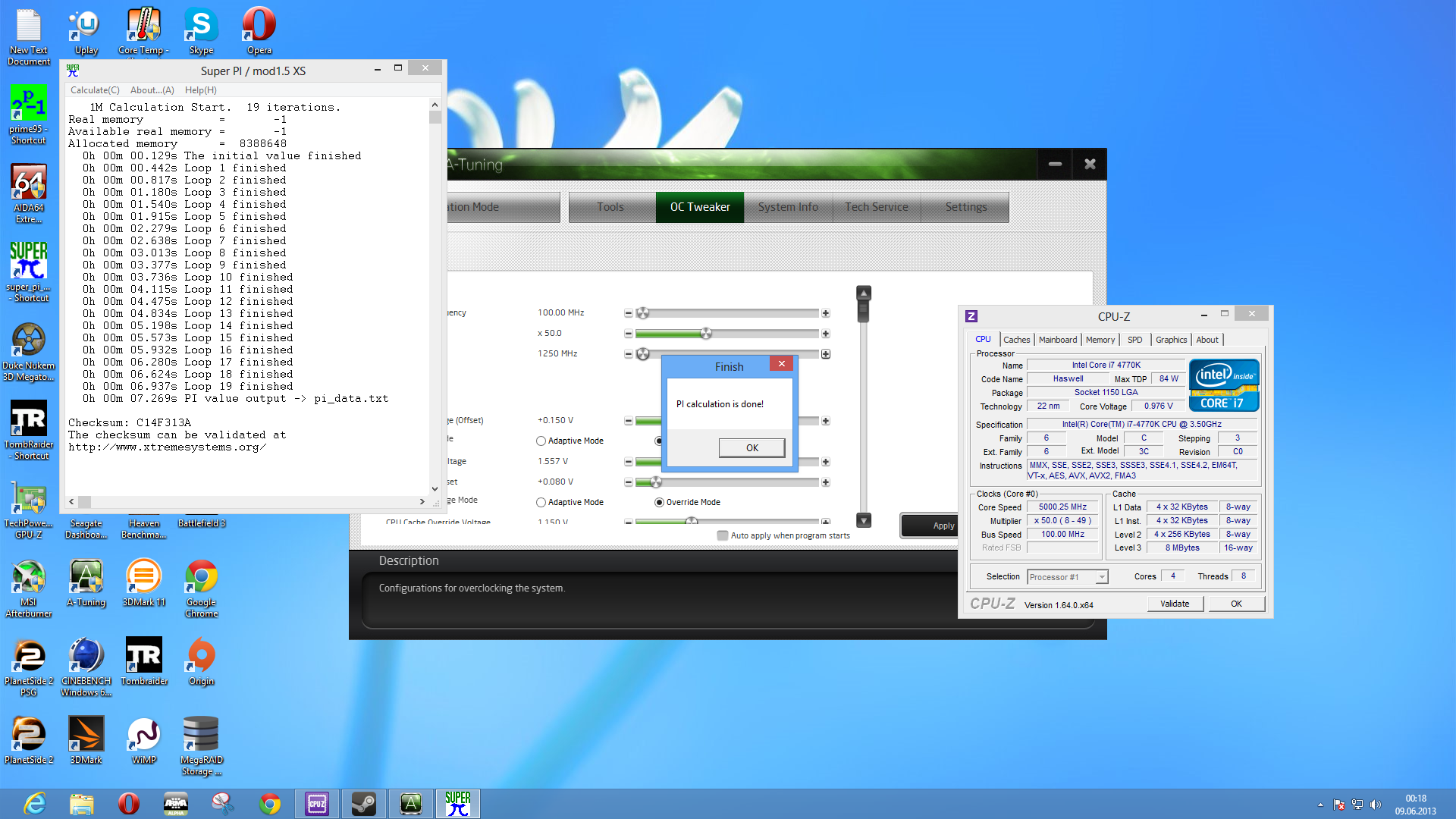The height and width of the screenshot is (819, 1456).
Task: Switch to the Caches tab in CPU-Z
Action: 1016,340
